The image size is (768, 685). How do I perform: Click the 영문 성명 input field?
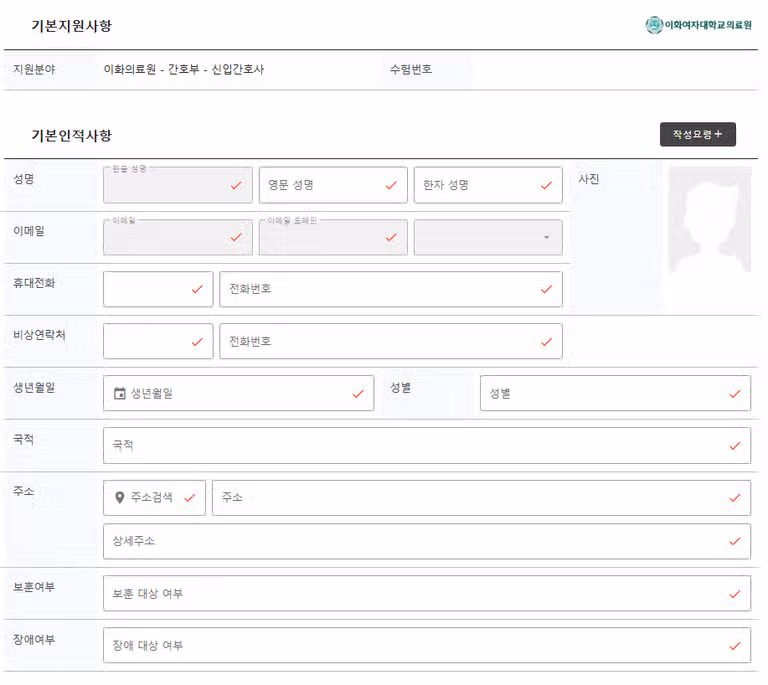click(333, 185)
